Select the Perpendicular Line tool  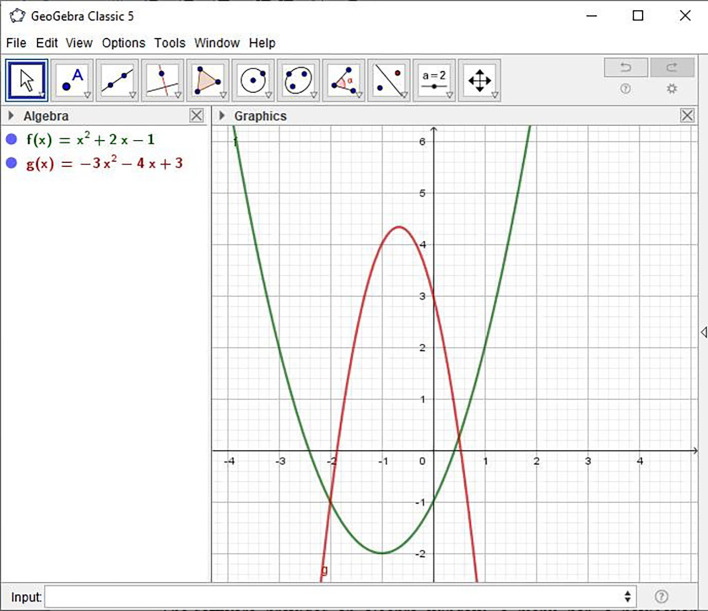pos(163,80)
